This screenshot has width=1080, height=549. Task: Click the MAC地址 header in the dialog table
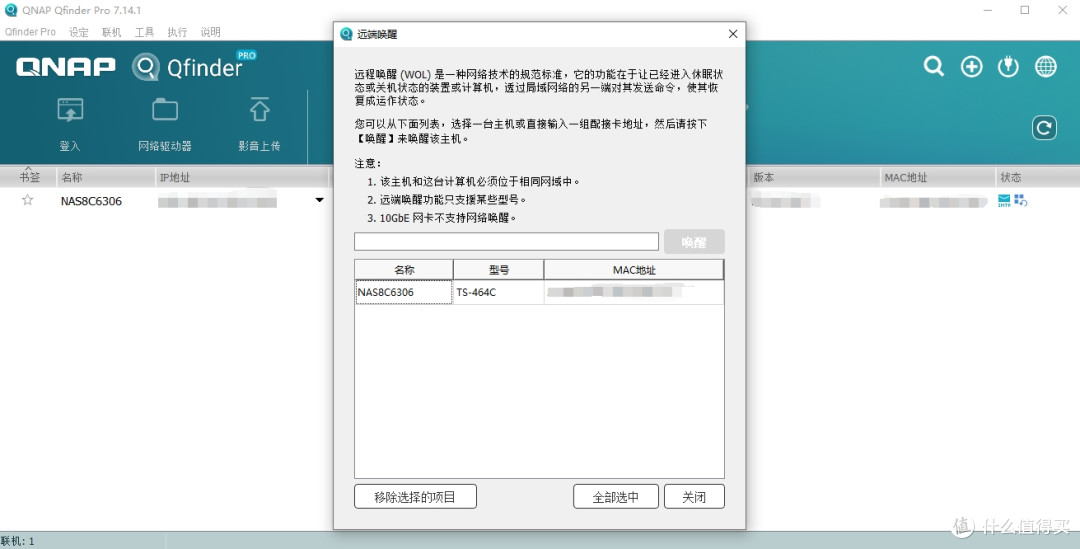click(x=634, y=269)
